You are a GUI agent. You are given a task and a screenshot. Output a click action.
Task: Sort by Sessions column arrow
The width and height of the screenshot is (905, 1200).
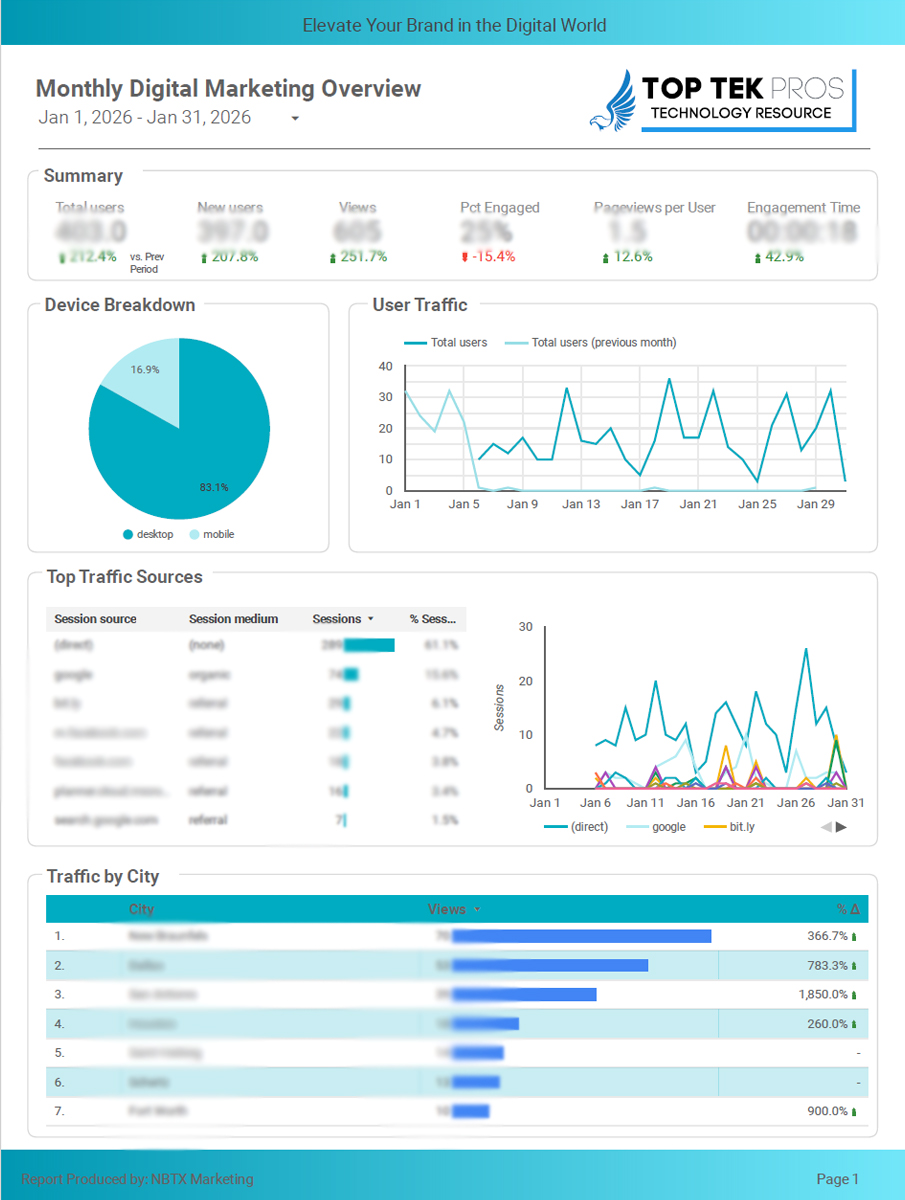[371, 619]
